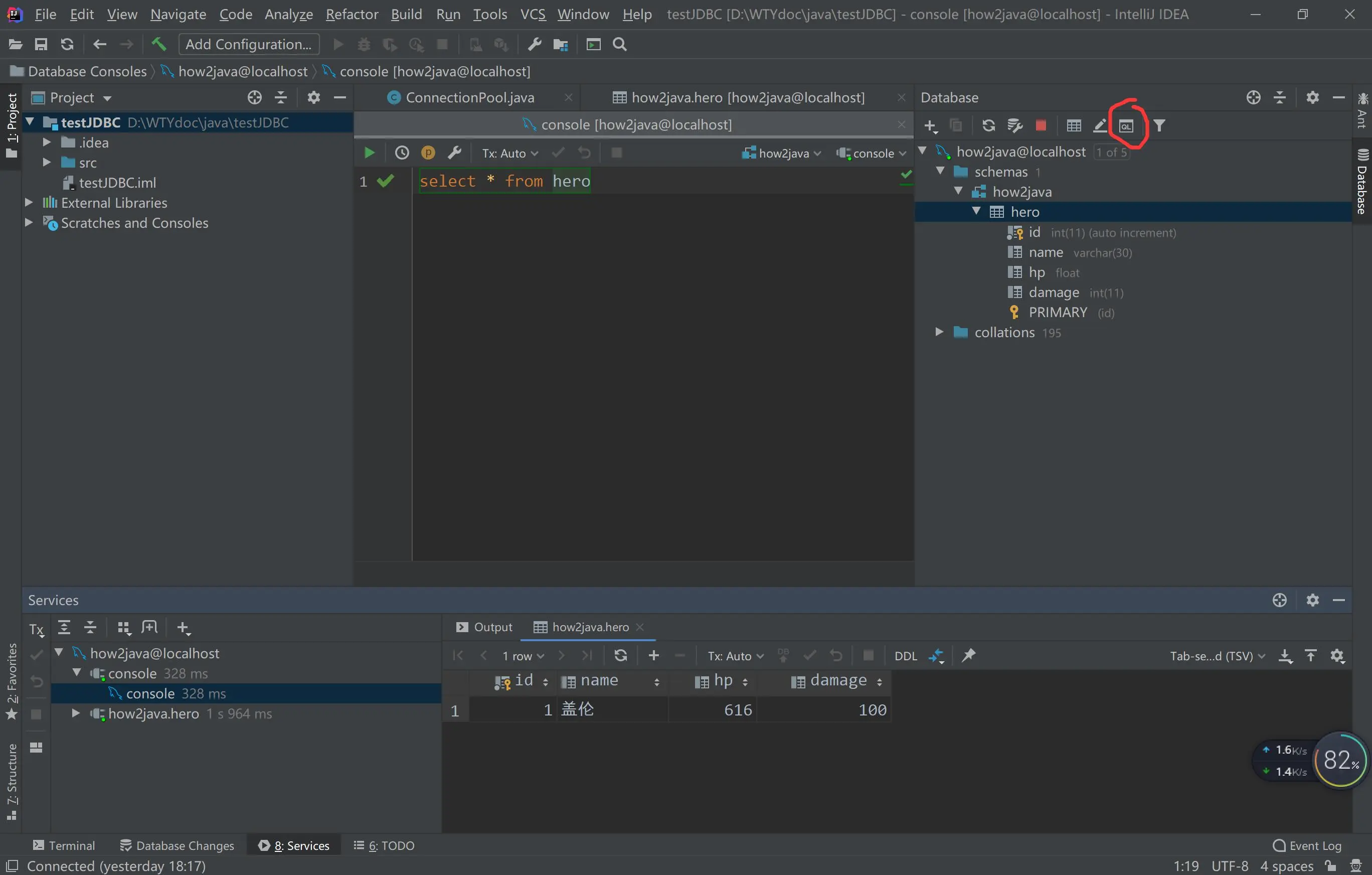
Task: Click the circled Jump to Console icon
Action: click(x=1126, y=126)
